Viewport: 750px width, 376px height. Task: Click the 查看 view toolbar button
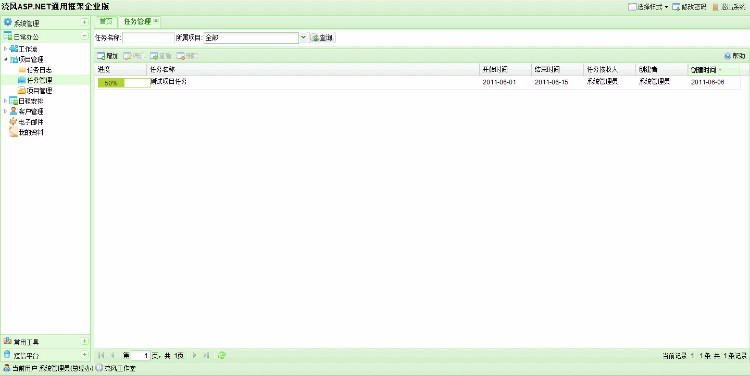tap(160, 56)
